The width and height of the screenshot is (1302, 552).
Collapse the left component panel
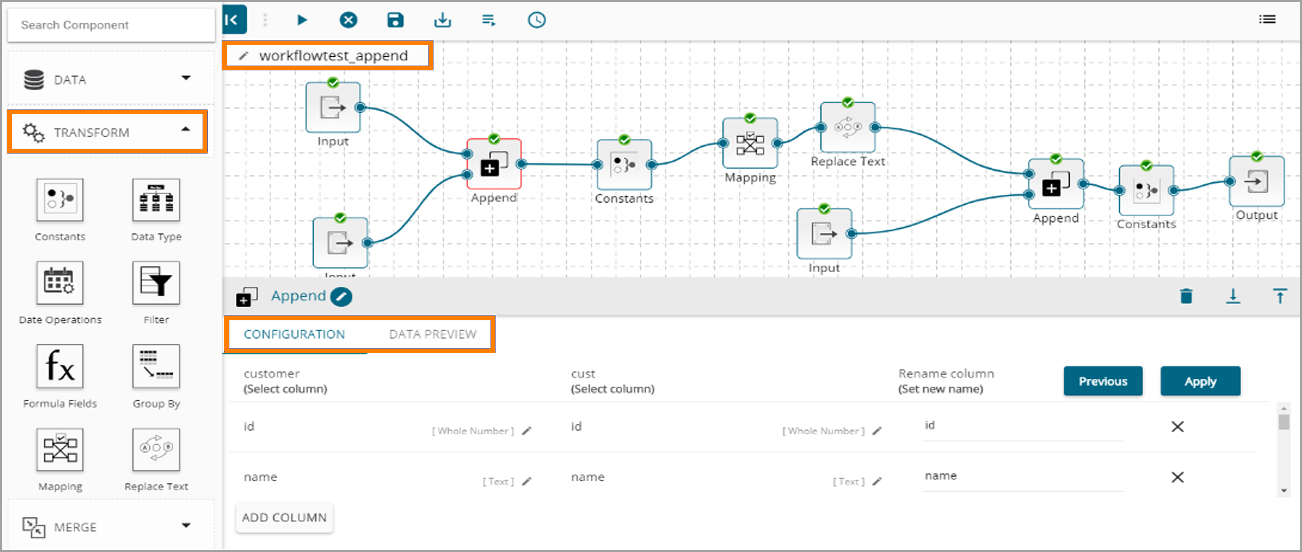coord(234,19)
